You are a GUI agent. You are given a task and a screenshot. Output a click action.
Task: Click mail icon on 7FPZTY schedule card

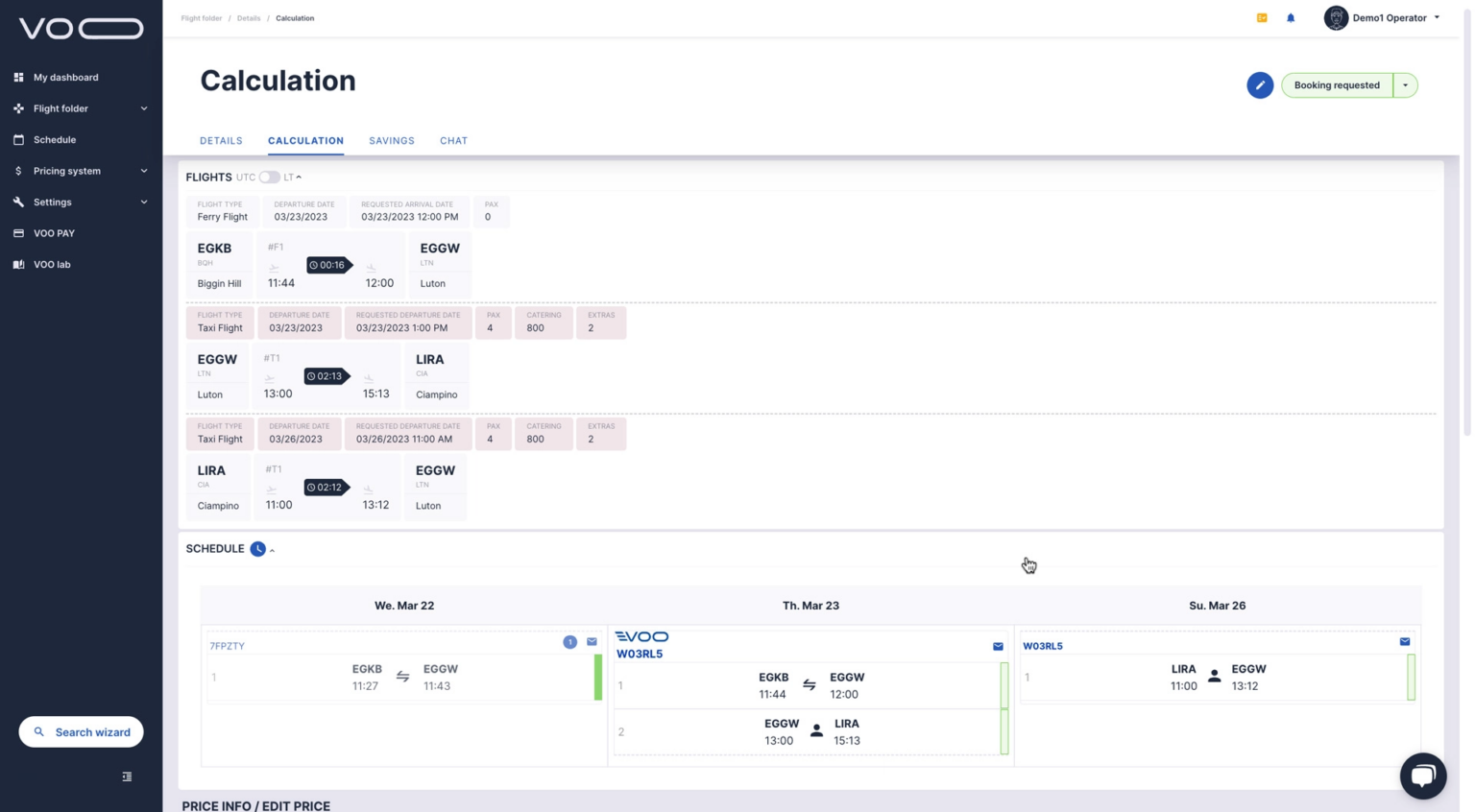(x=592, y=642)
